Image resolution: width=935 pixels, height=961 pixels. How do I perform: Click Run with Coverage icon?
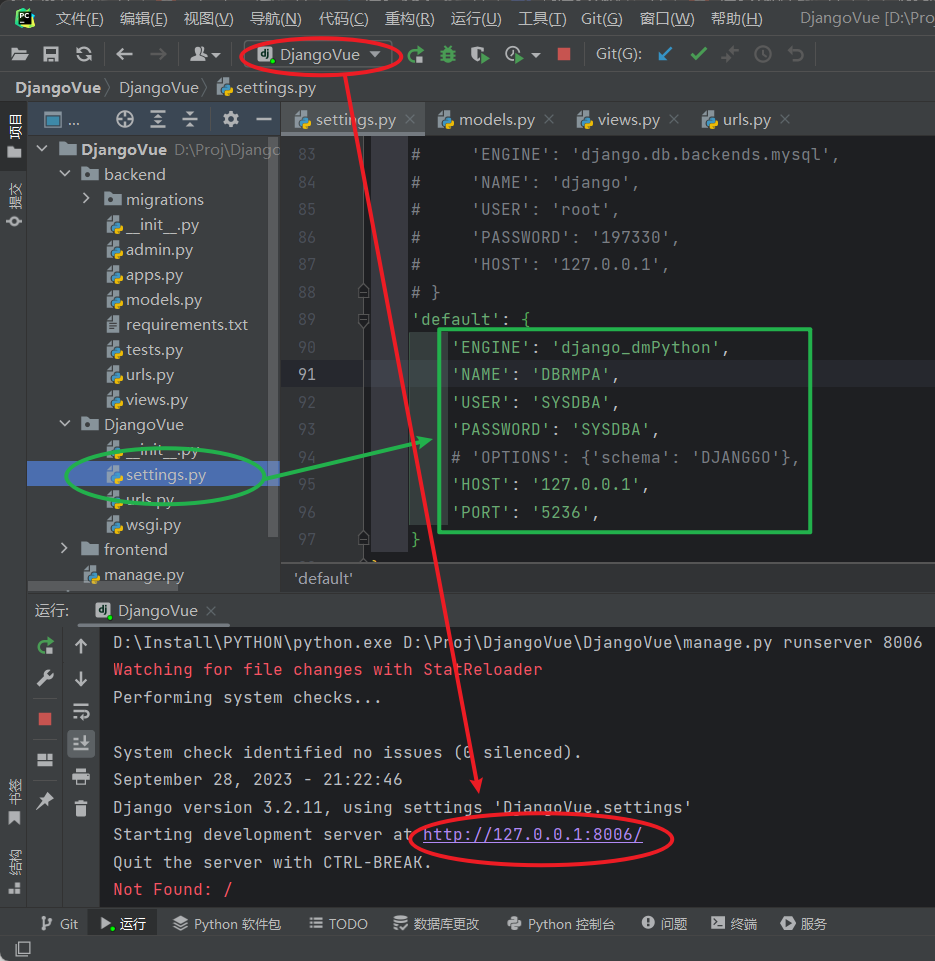480,55
